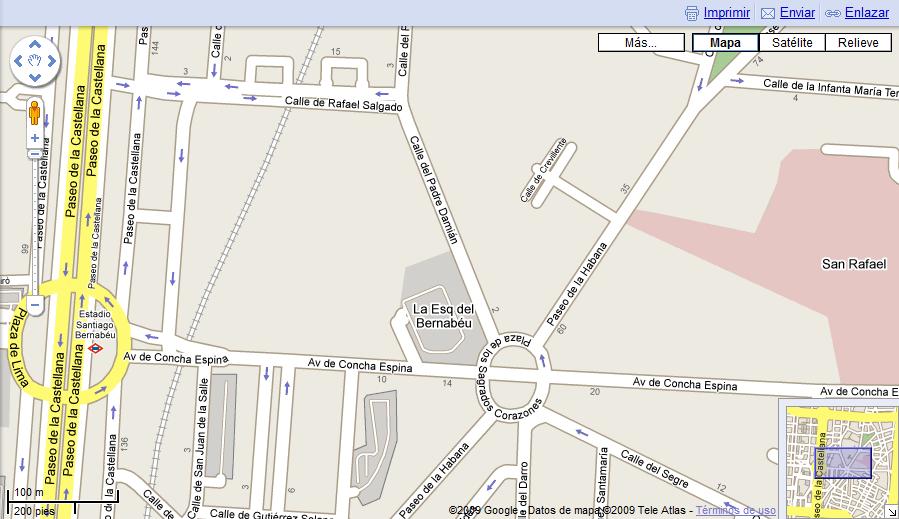Viewport: 899px width, 519px height.
Task: Open the Imprimir link
Action: pos(727,13)
